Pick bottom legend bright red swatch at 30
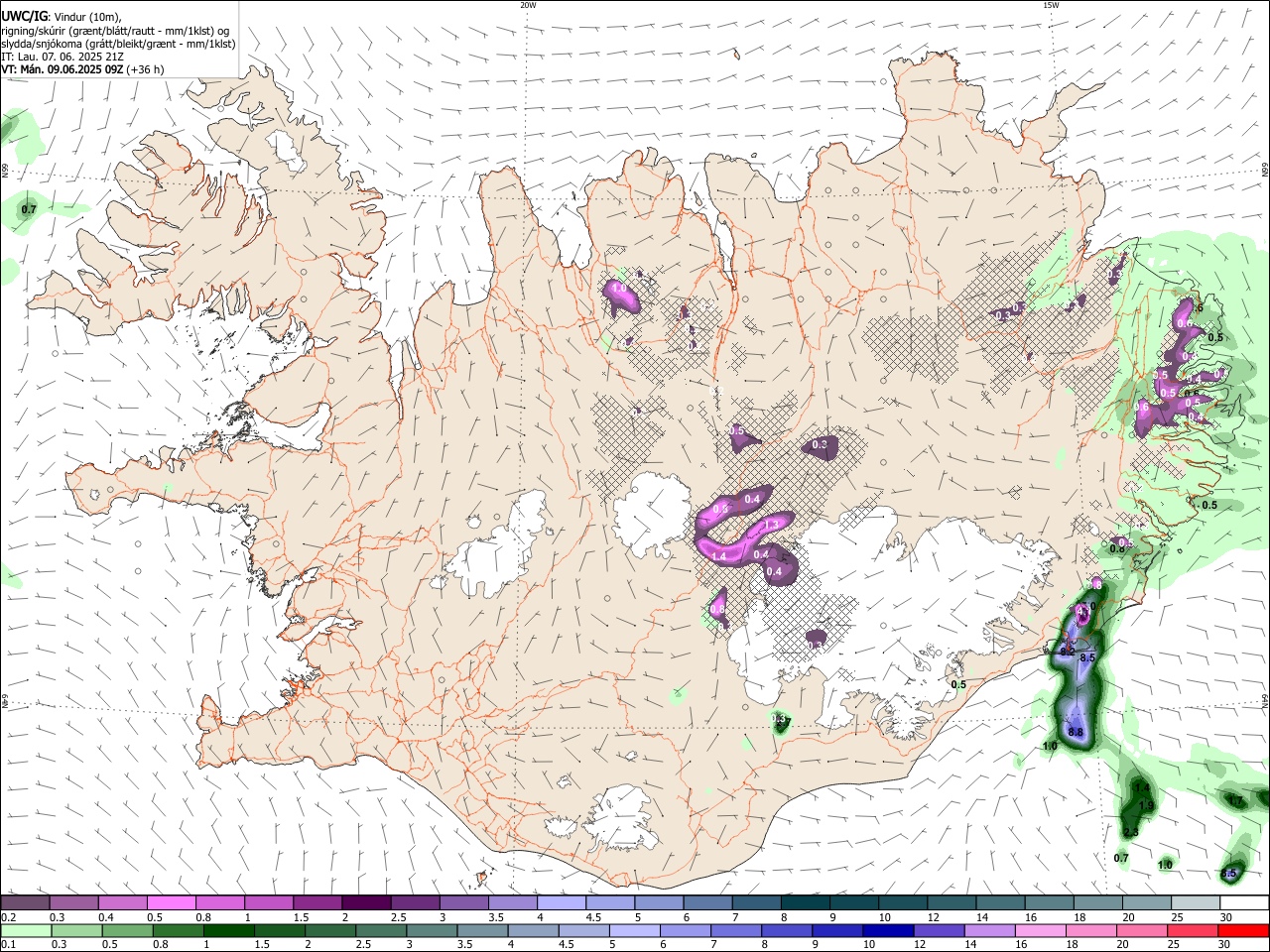The width and height of the screenshot is (1270, 952). pos(1244,930)
